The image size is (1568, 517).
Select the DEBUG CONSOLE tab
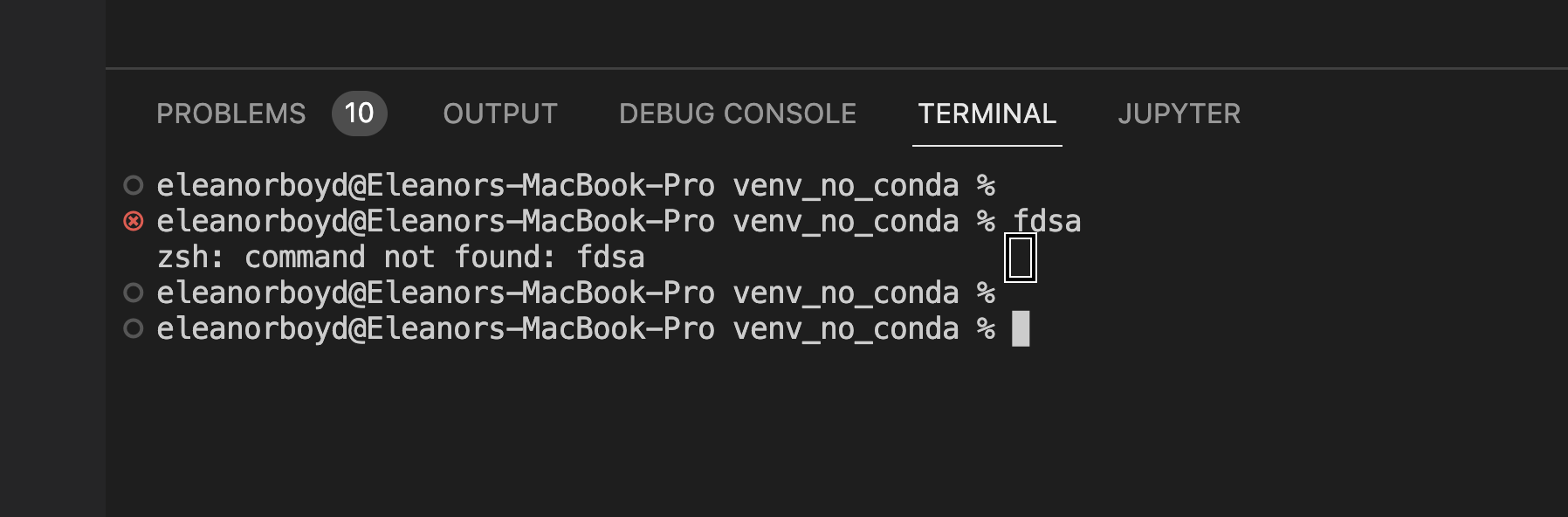coord(736,113)
